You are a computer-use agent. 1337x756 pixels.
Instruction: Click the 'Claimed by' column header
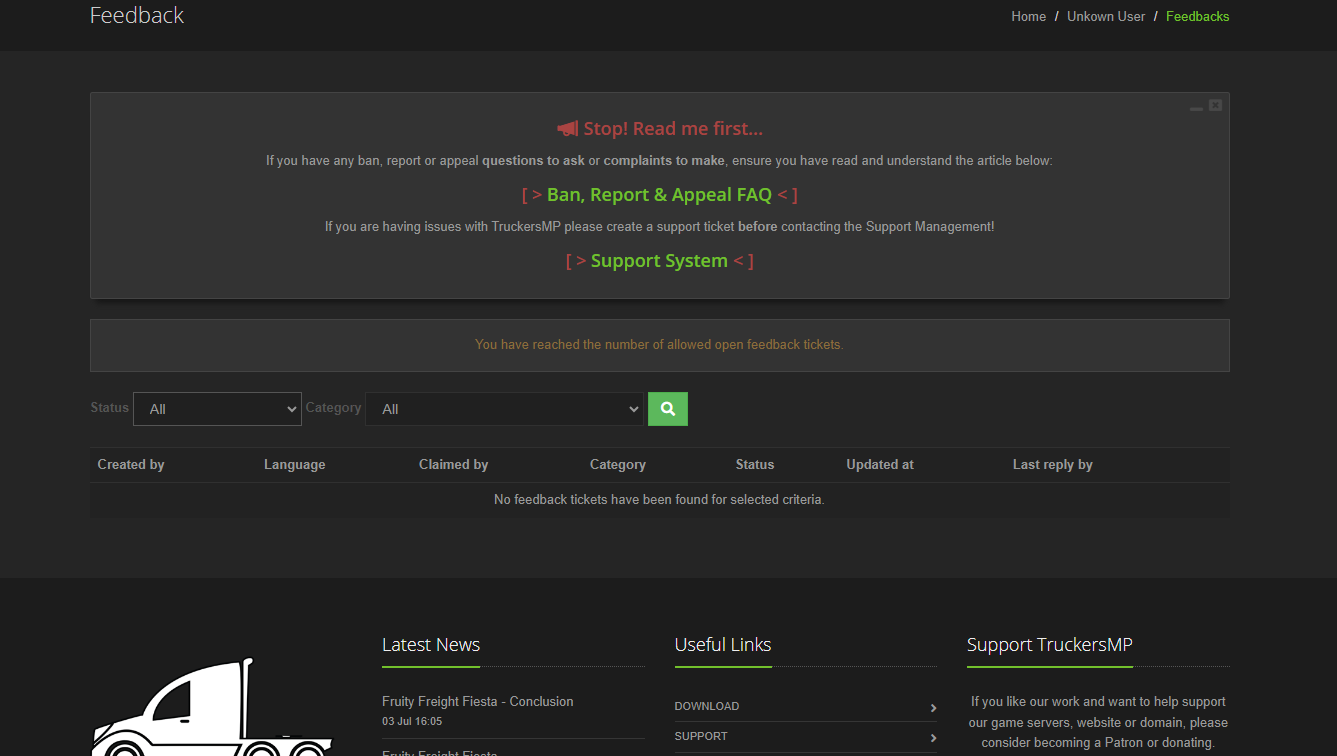point(453,465)
